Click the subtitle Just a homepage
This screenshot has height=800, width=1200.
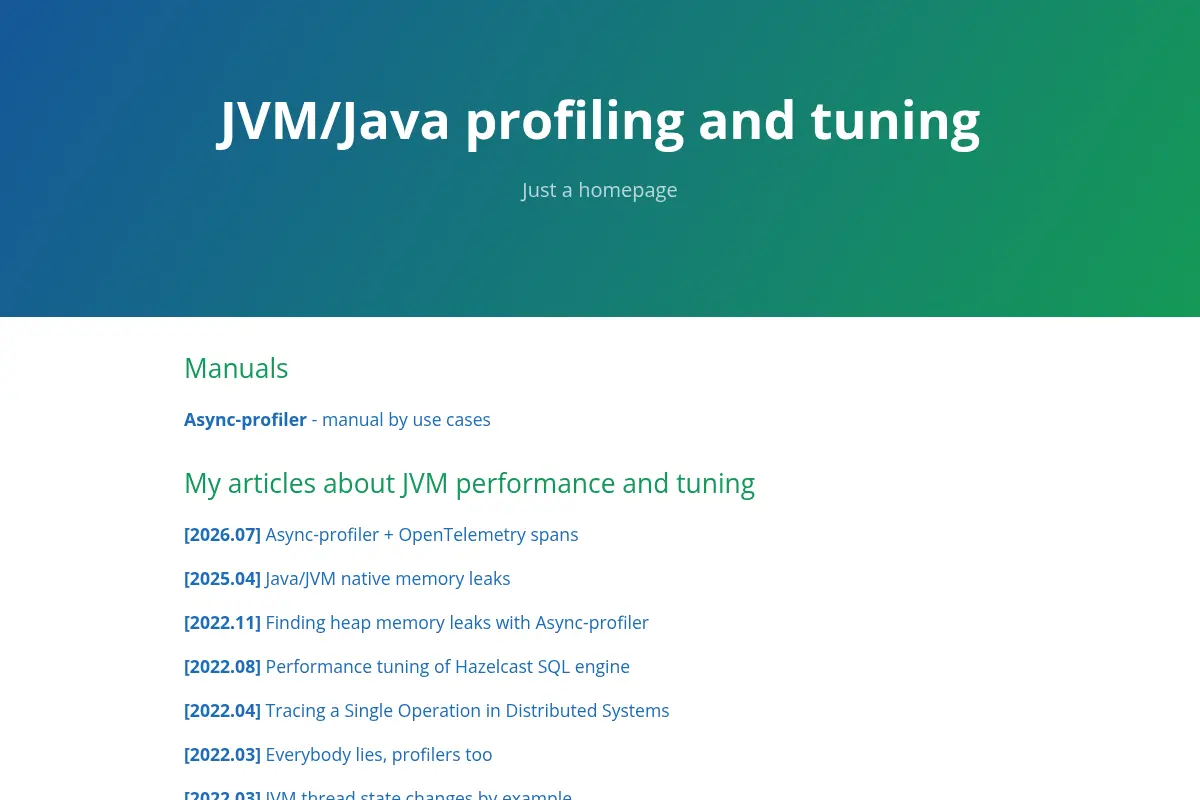pyautogui.click(x=600, y=190)
